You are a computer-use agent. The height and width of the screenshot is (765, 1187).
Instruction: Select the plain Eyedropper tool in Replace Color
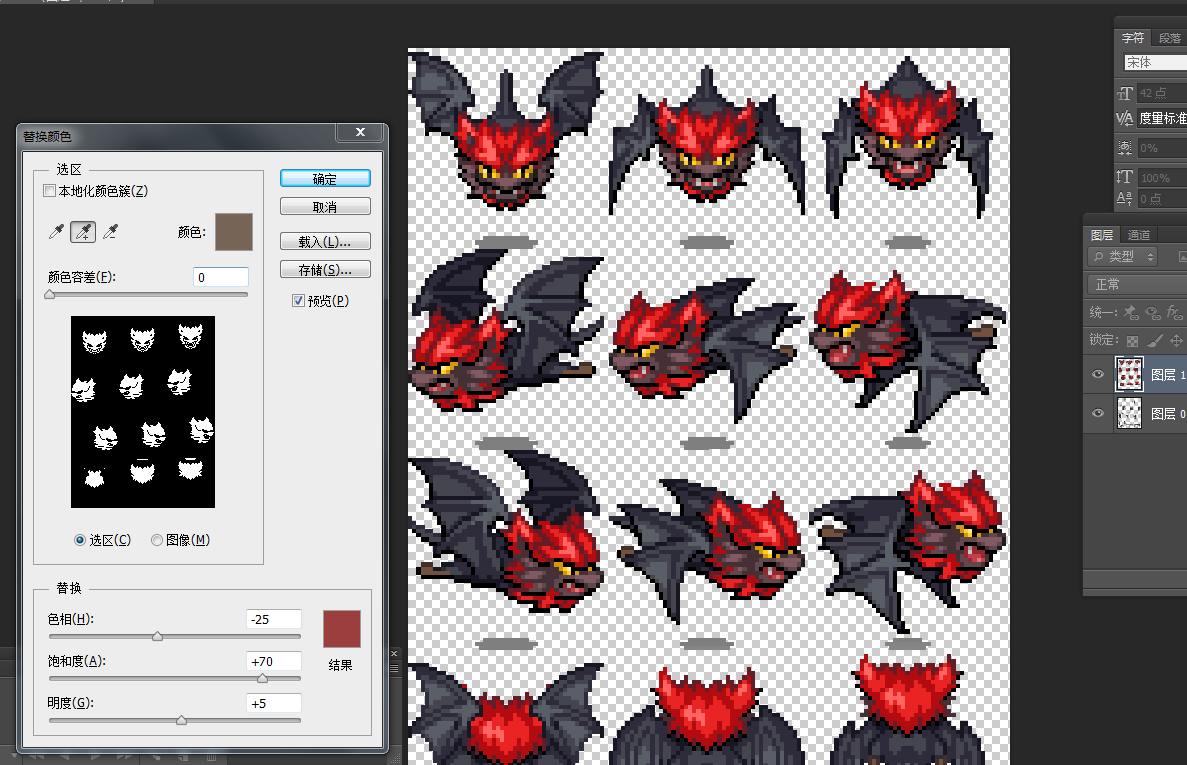click(56, 232)
